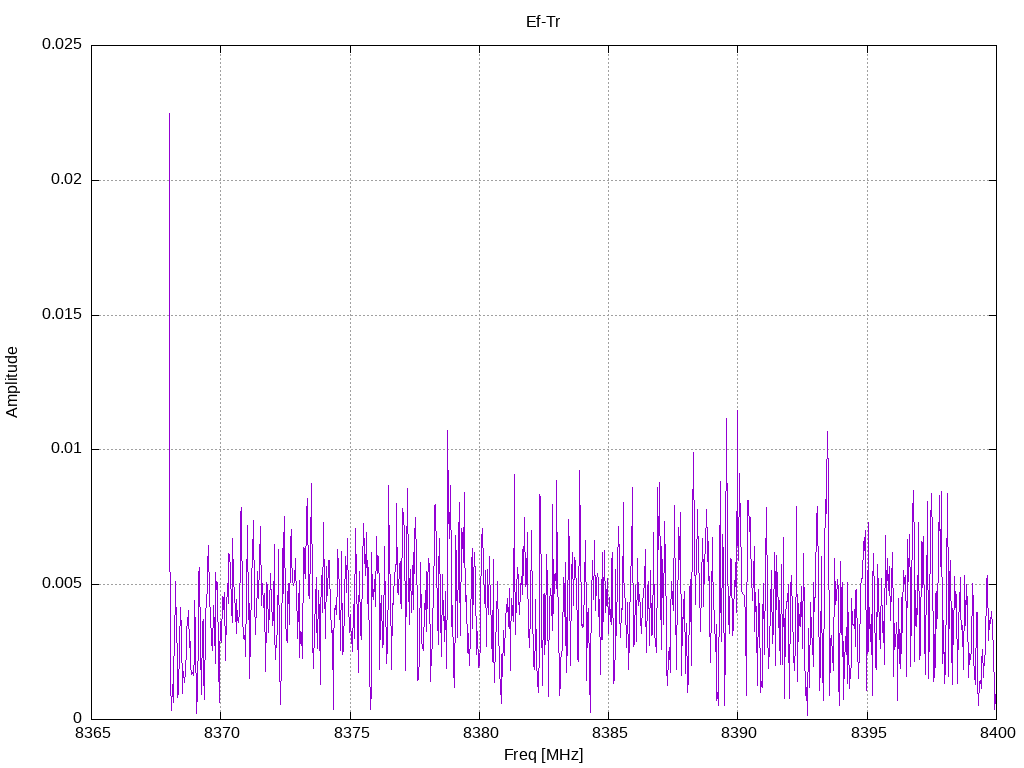Image resolution: width=1024 pixels, height=768 pixels.
Task: Click the 0.01 y-axis tick label
Action: tap(67, 449)
